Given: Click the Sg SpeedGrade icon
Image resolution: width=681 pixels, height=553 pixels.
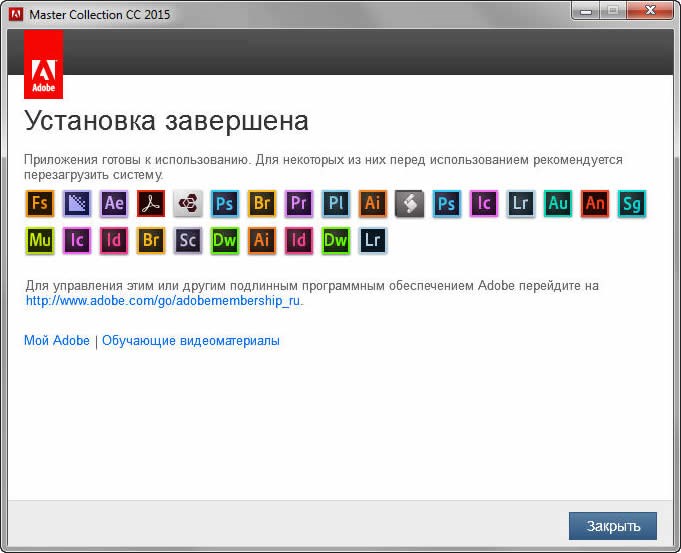Looking at the screenshot, I should point(632,203).
